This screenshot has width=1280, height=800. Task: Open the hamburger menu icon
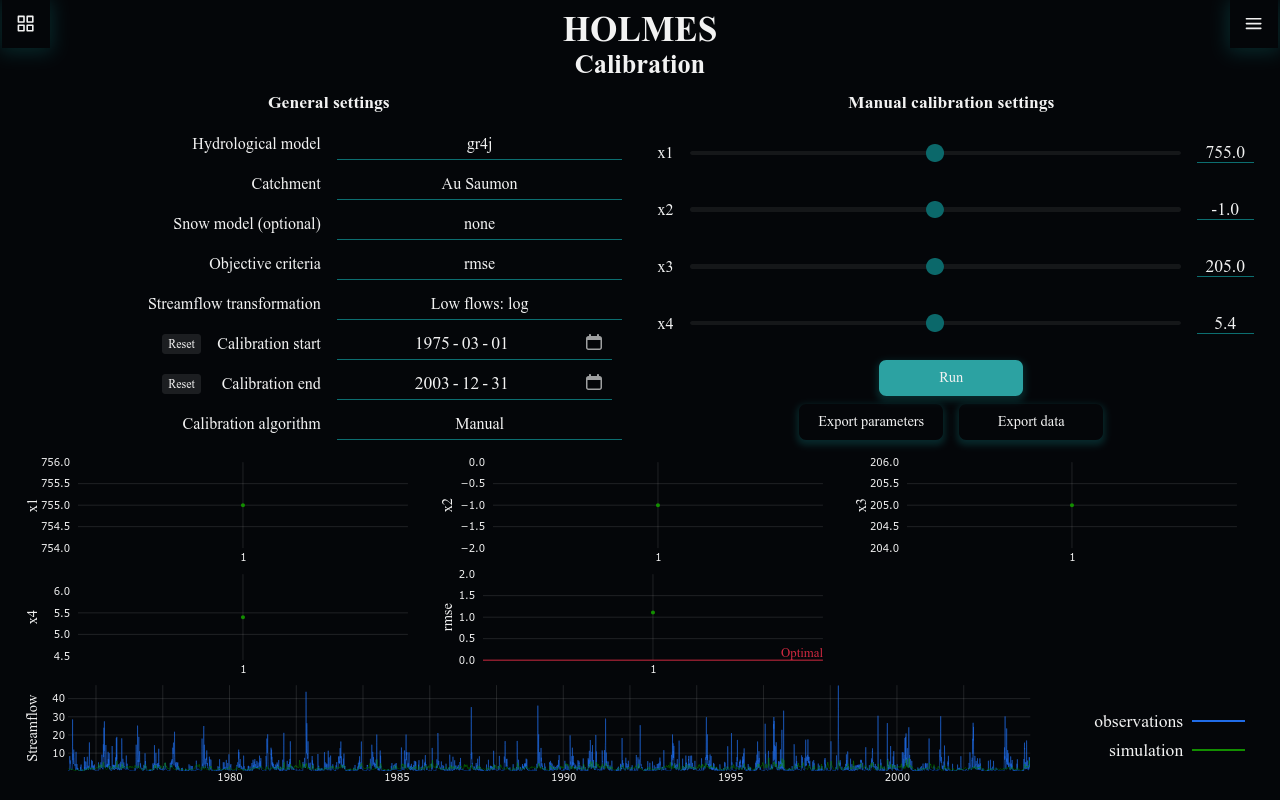[1253, 24]
